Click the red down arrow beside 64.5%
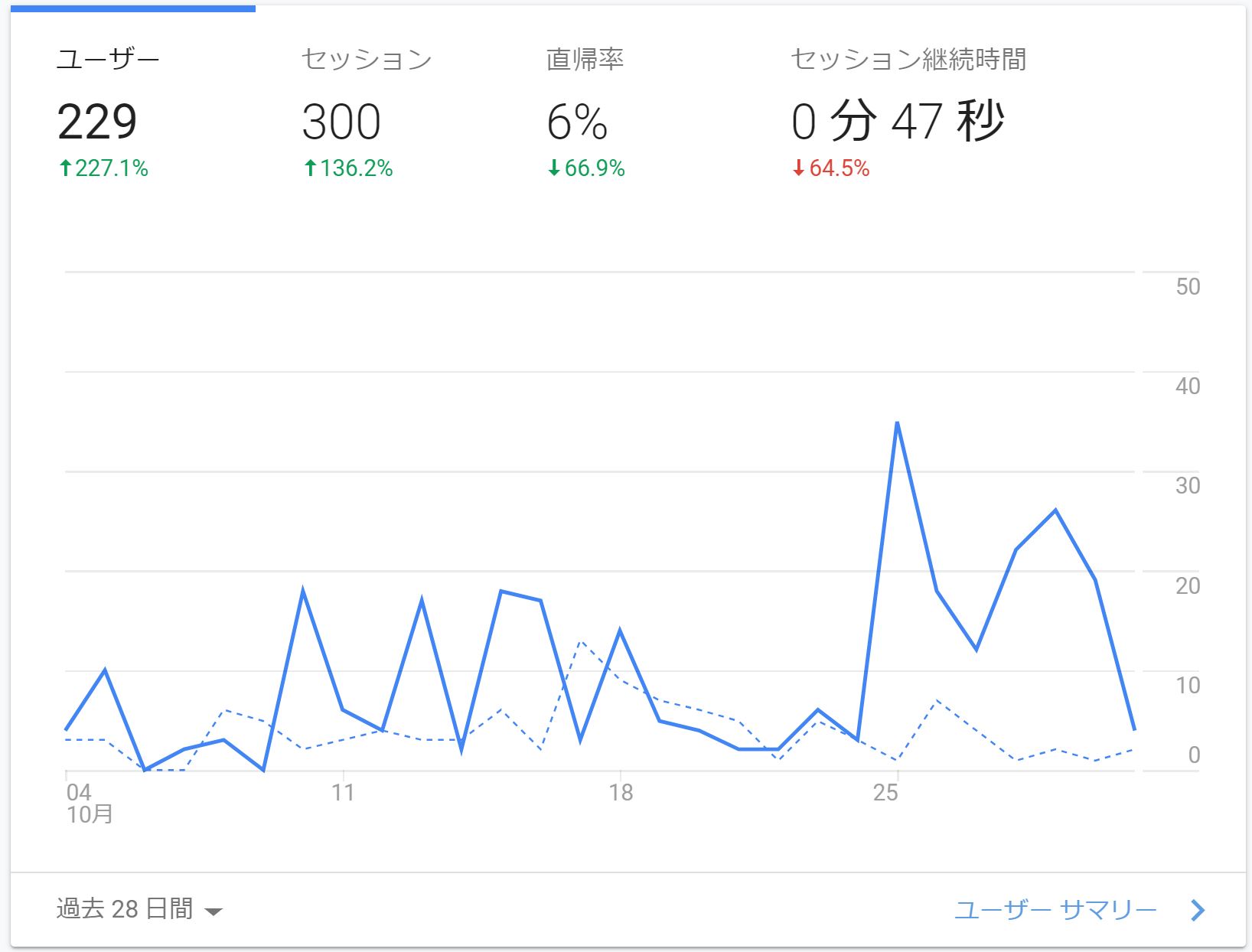1252x952 pixels. 799,168
